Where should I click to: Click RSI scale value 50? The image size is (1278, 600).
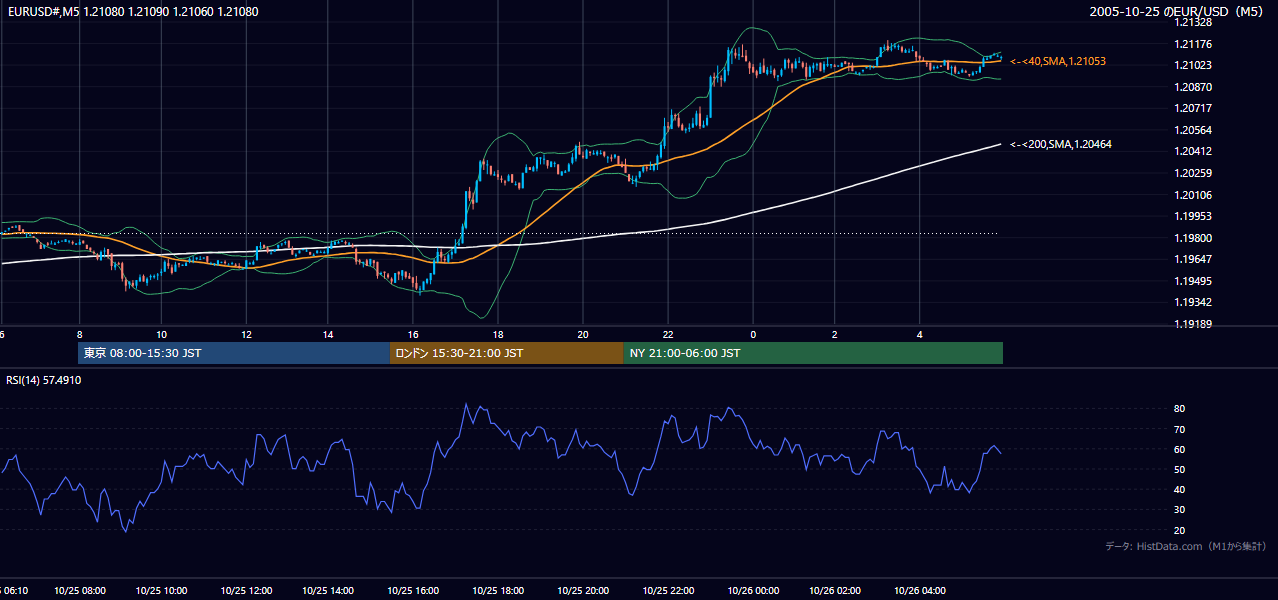pos(1180,469)
